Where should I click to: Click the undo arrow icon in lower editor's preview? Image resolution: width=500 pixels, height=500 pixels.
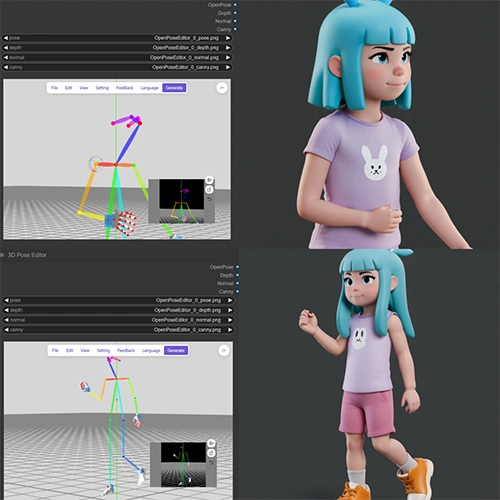[x=211, y=463]
